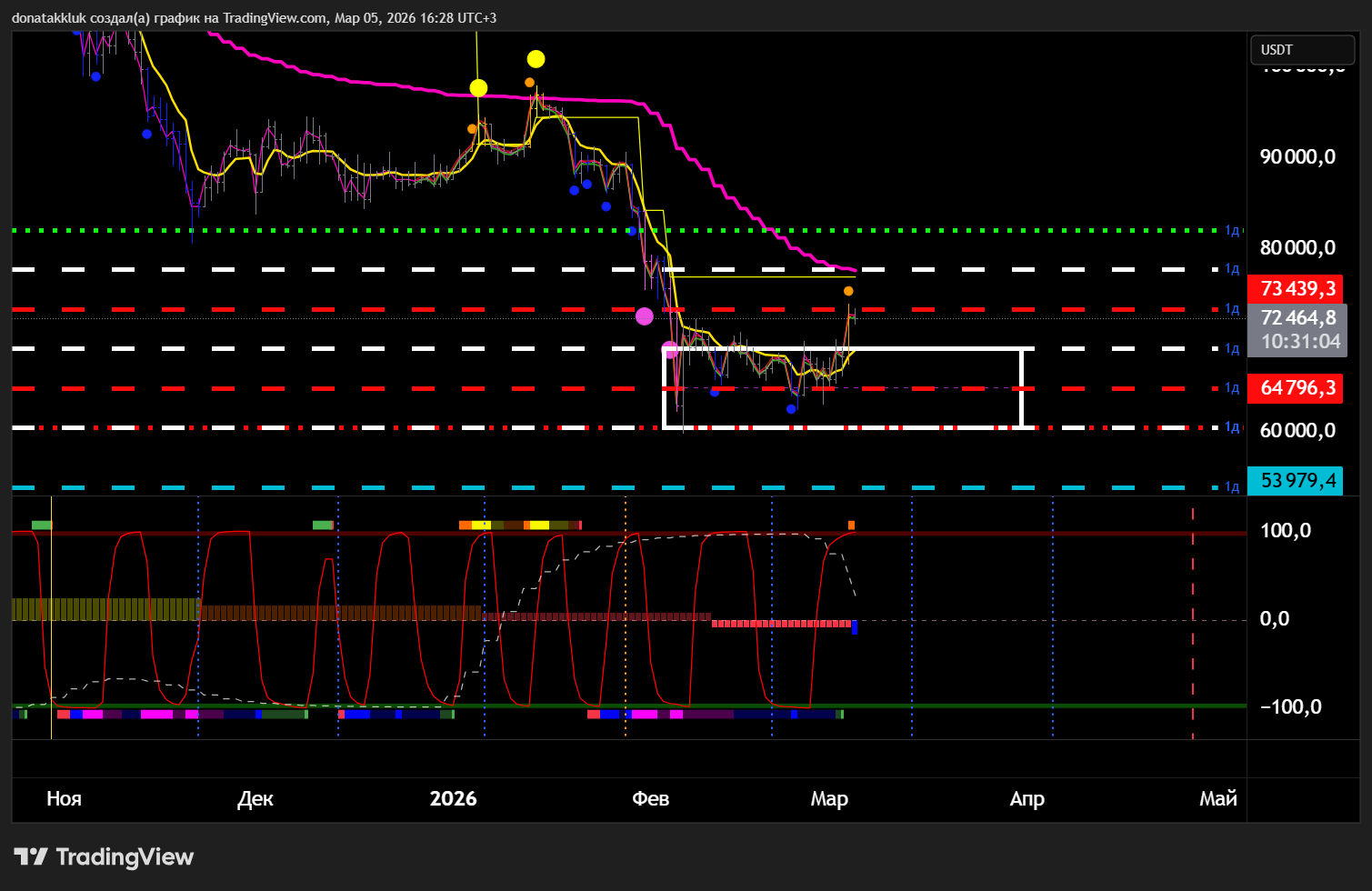
Task: Open the USDT currency selector
Action: (x=1302, y=50)
